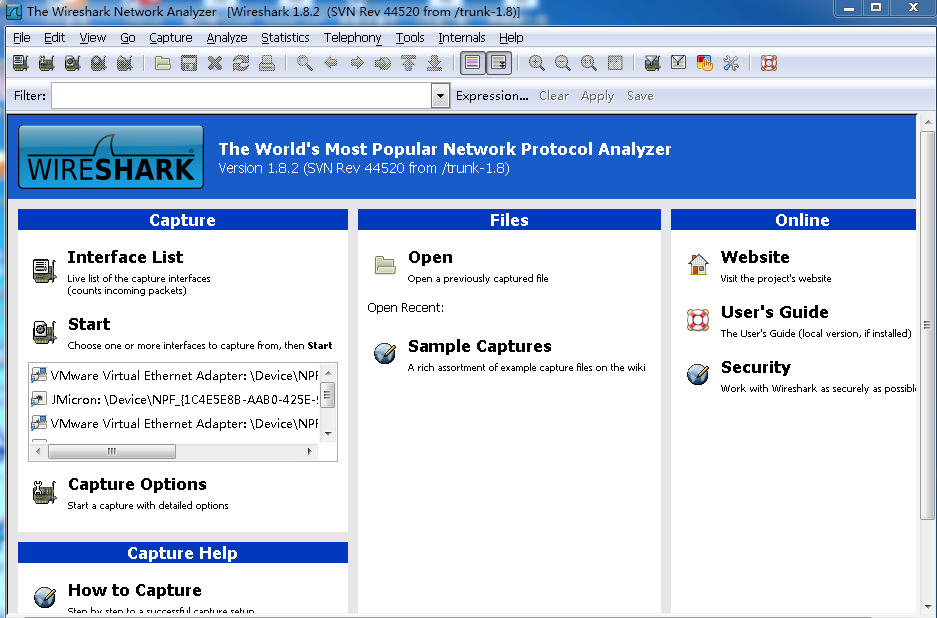
Task: Reload capture file toolbar icon
Action: (241, 63)
